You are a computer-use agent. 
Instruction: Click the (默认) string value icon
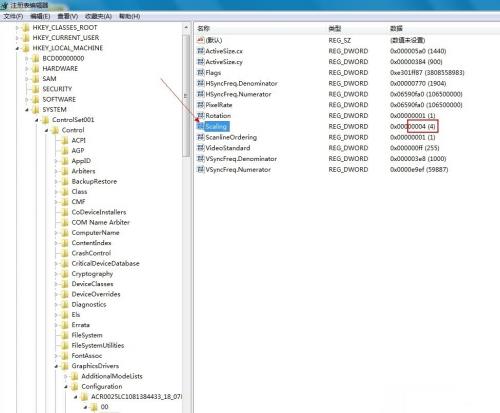click(200, 40)
